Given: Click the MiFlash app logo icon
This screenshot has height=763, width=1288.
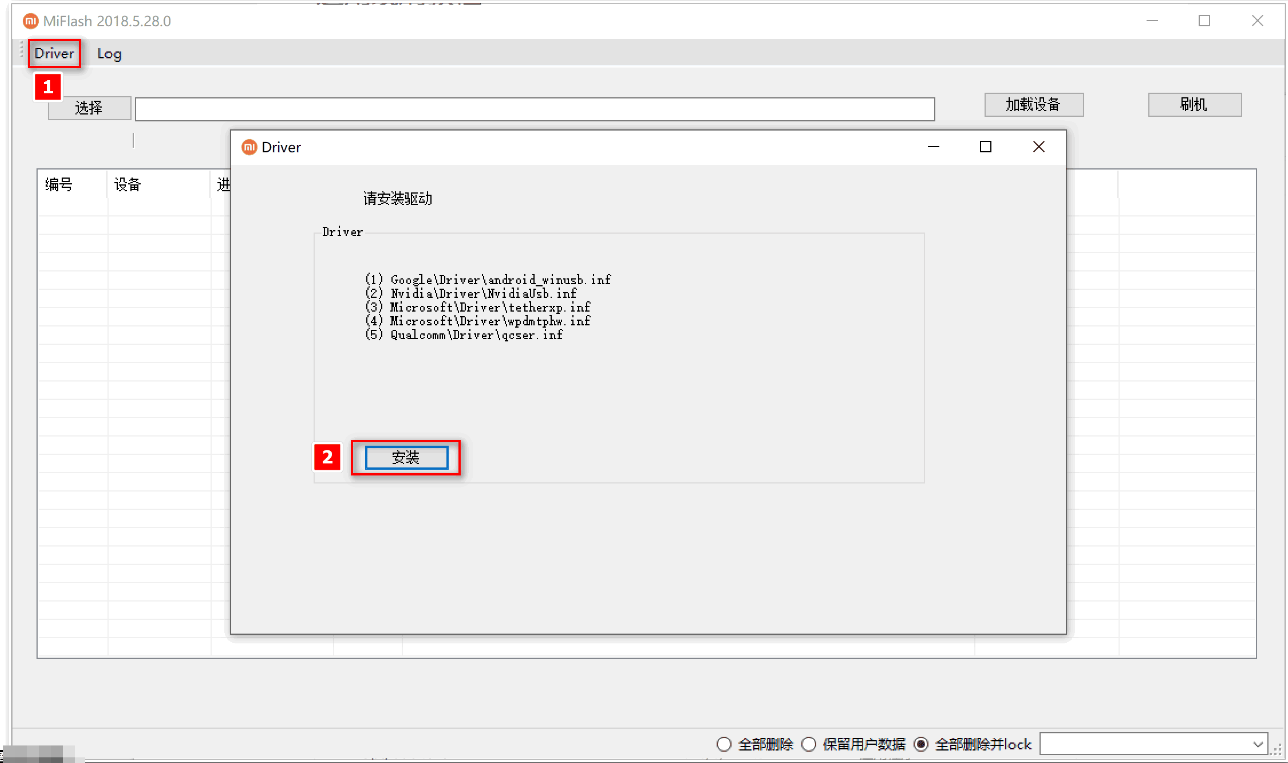Looking at the screenshot, I should point(30,21).
